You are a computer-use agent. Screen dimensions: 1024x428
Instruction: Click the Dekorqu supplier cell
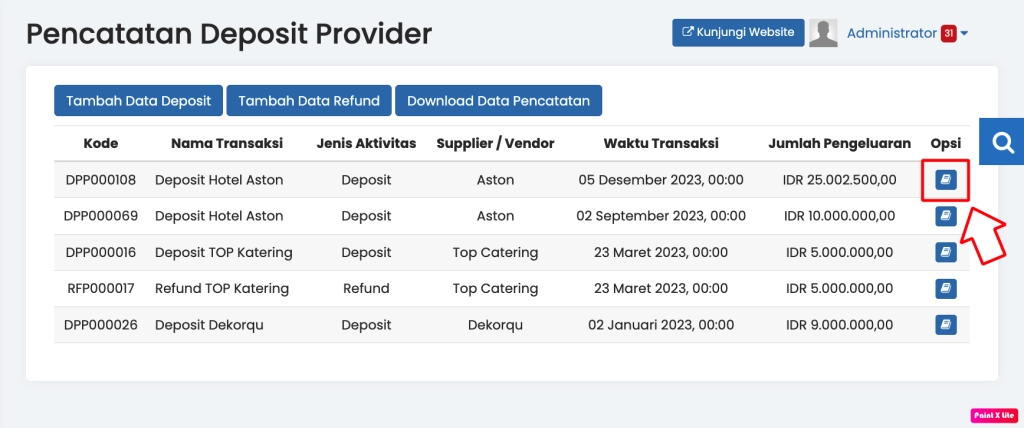(x=495, y=325)
